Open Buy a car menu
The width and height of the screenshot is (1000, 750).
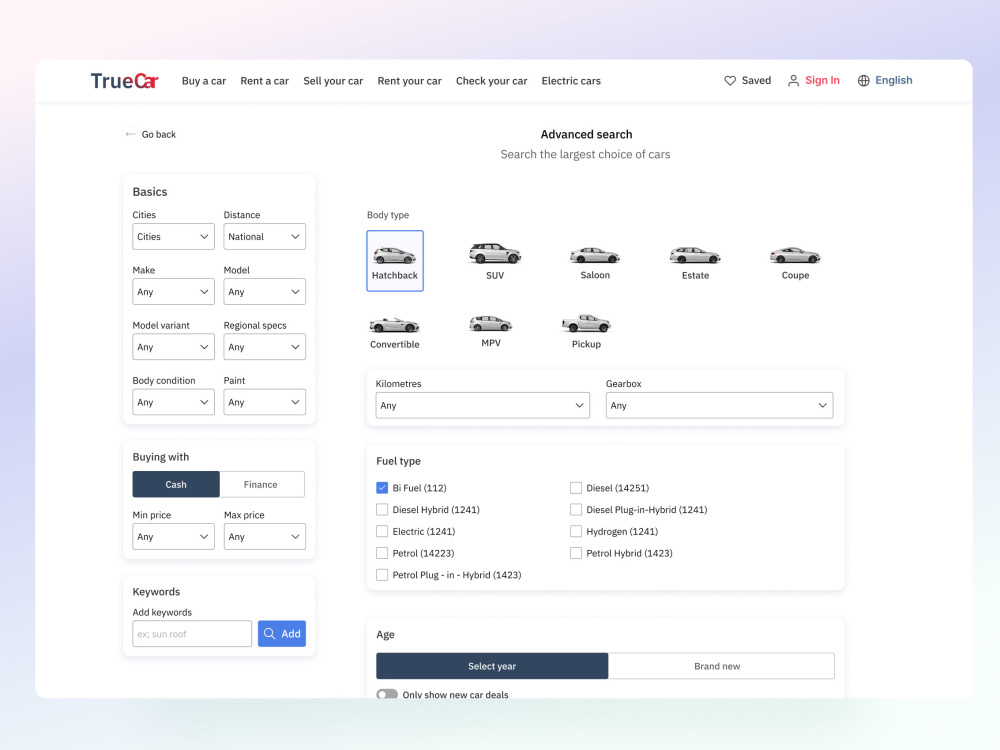pyautogui.click(x=204, y=81)
